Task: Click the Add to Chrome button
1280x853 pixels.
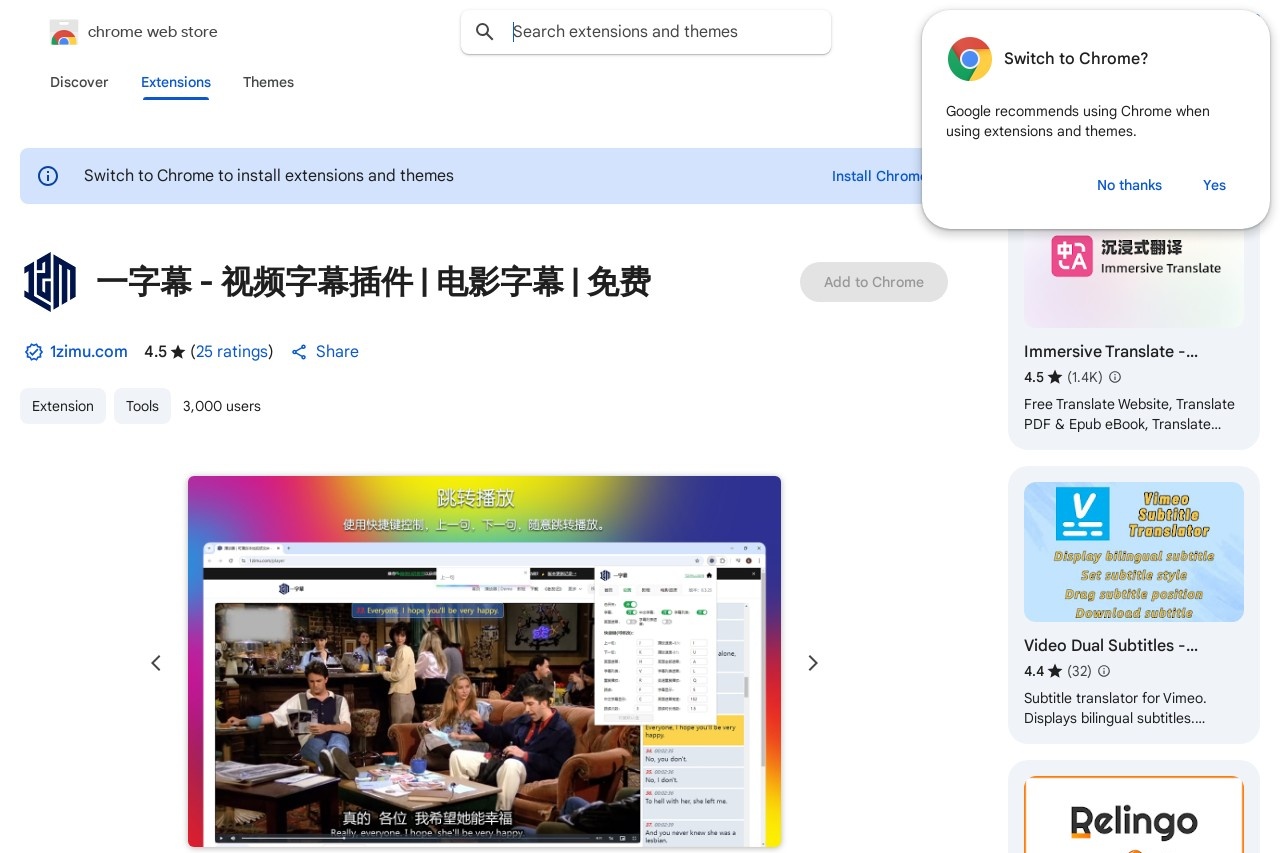Action: (874, 282)
